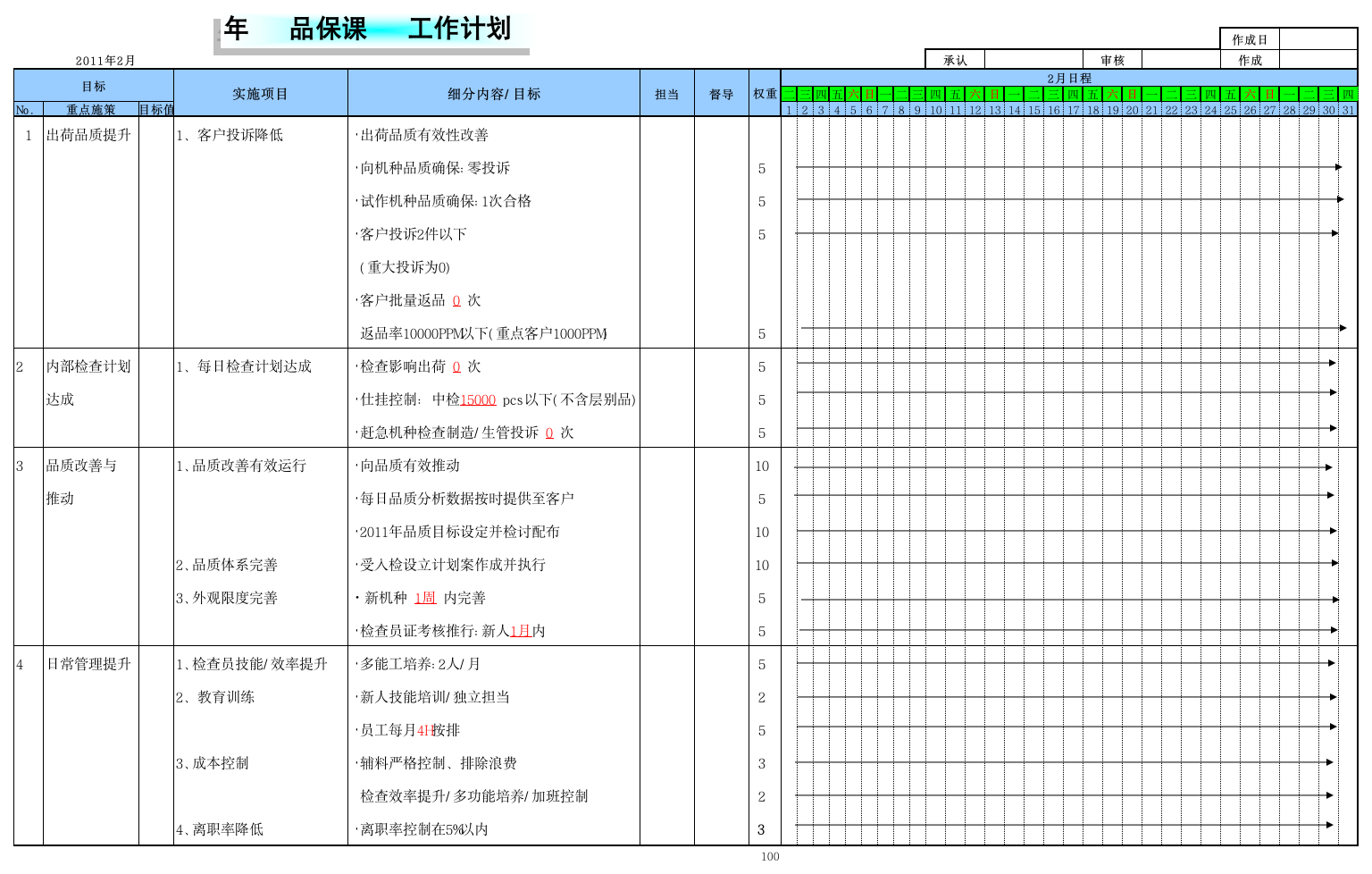Select '1、品质改善有效运行' item

pyautogui.click(x=241, y=466)
